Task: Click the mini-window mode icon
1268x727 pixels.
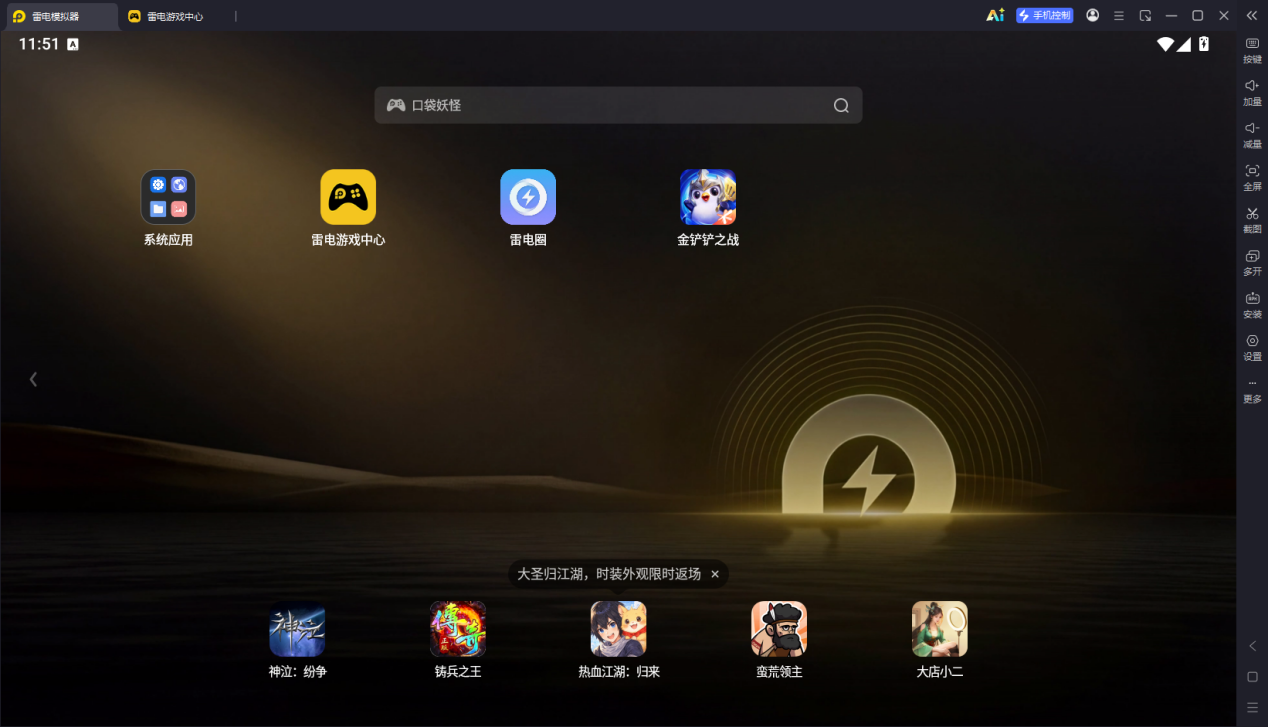Action: [1145, 15]
